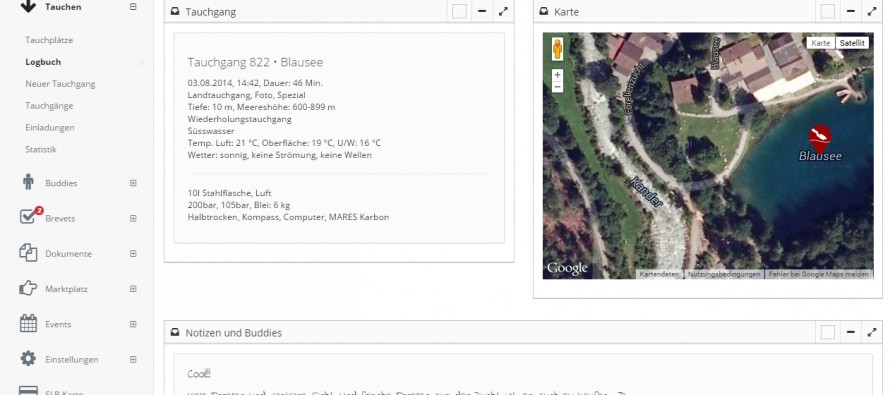
Task: Open the Statistik link
Action: coord(41,149)
